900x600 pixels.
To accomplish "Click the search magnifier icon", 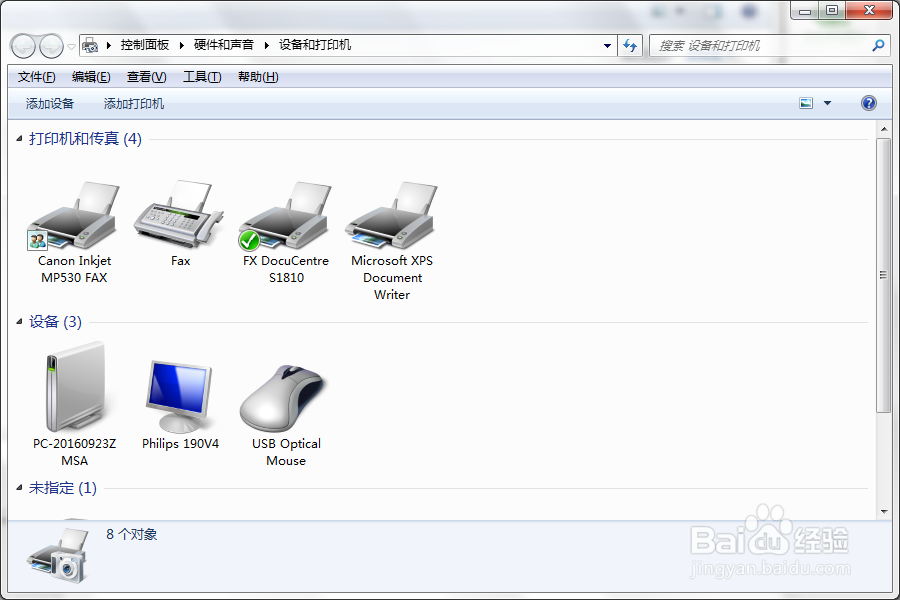I will click(878, 45).
